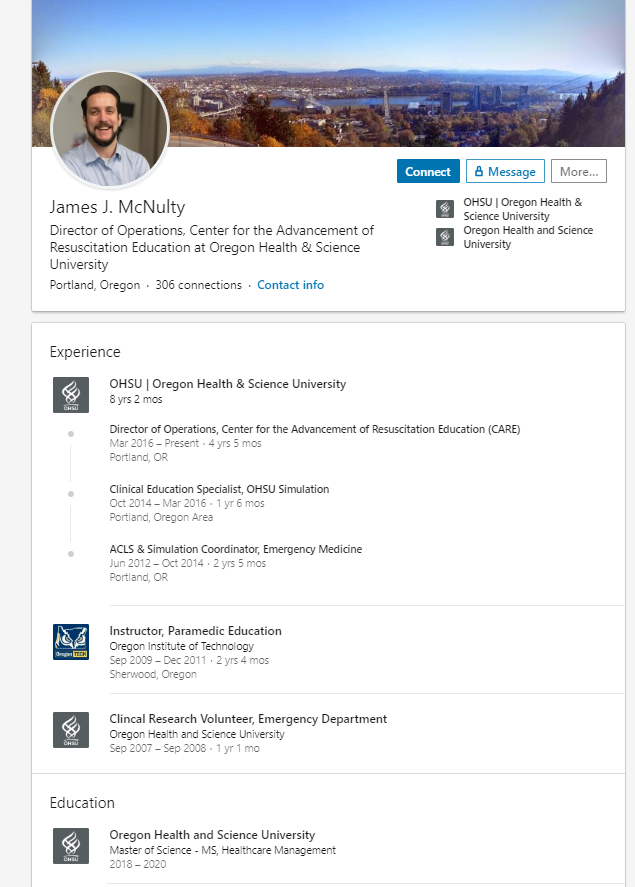Viewport: 635px width, 887px height.
Task: Click Oregon Tech owl logo icon
Action: point(71,641)
